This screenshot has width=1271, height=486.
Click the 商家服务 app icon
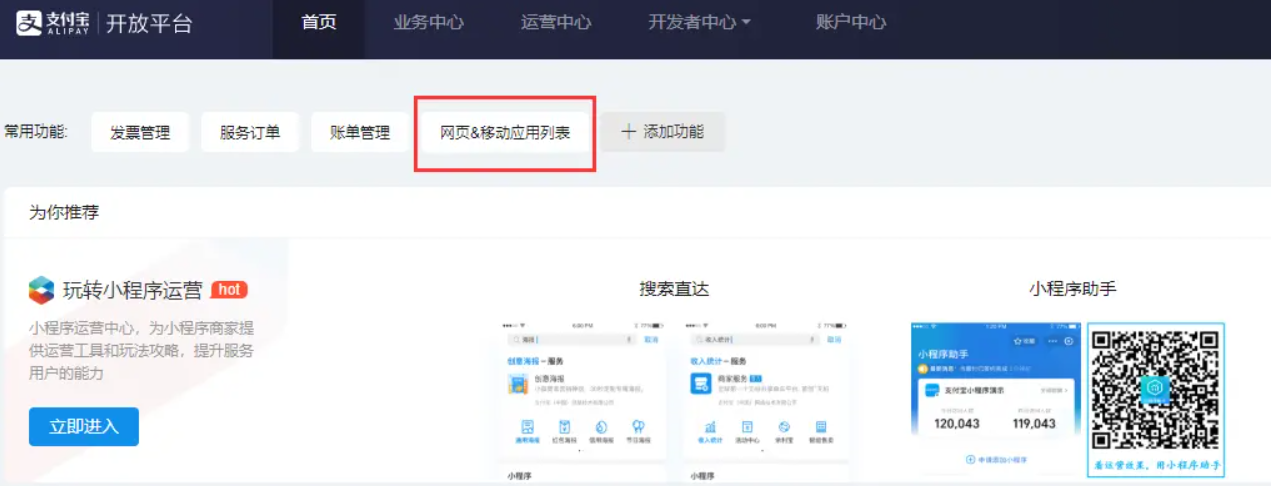coord(701,384)
